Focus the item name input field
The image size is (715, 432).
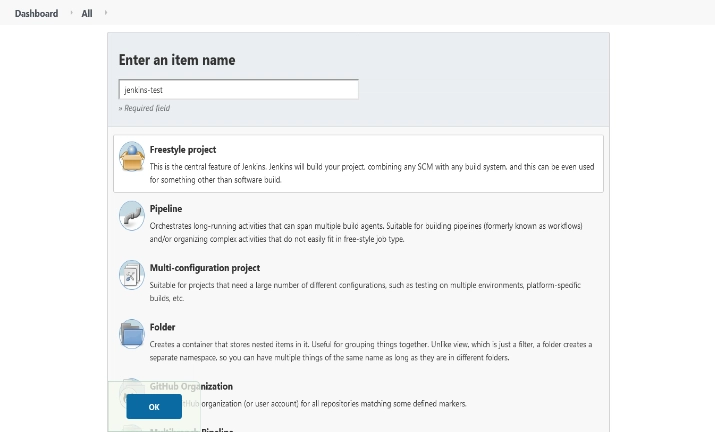[x=238, y=89]
